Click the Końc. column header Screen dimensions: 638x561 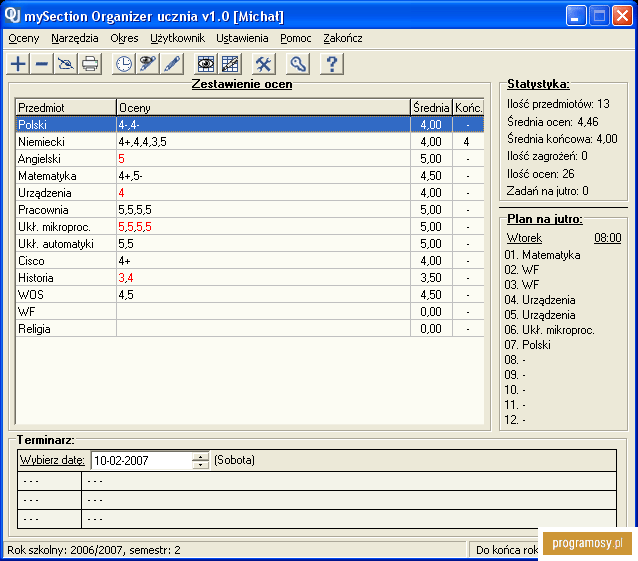tap(468, 107)
